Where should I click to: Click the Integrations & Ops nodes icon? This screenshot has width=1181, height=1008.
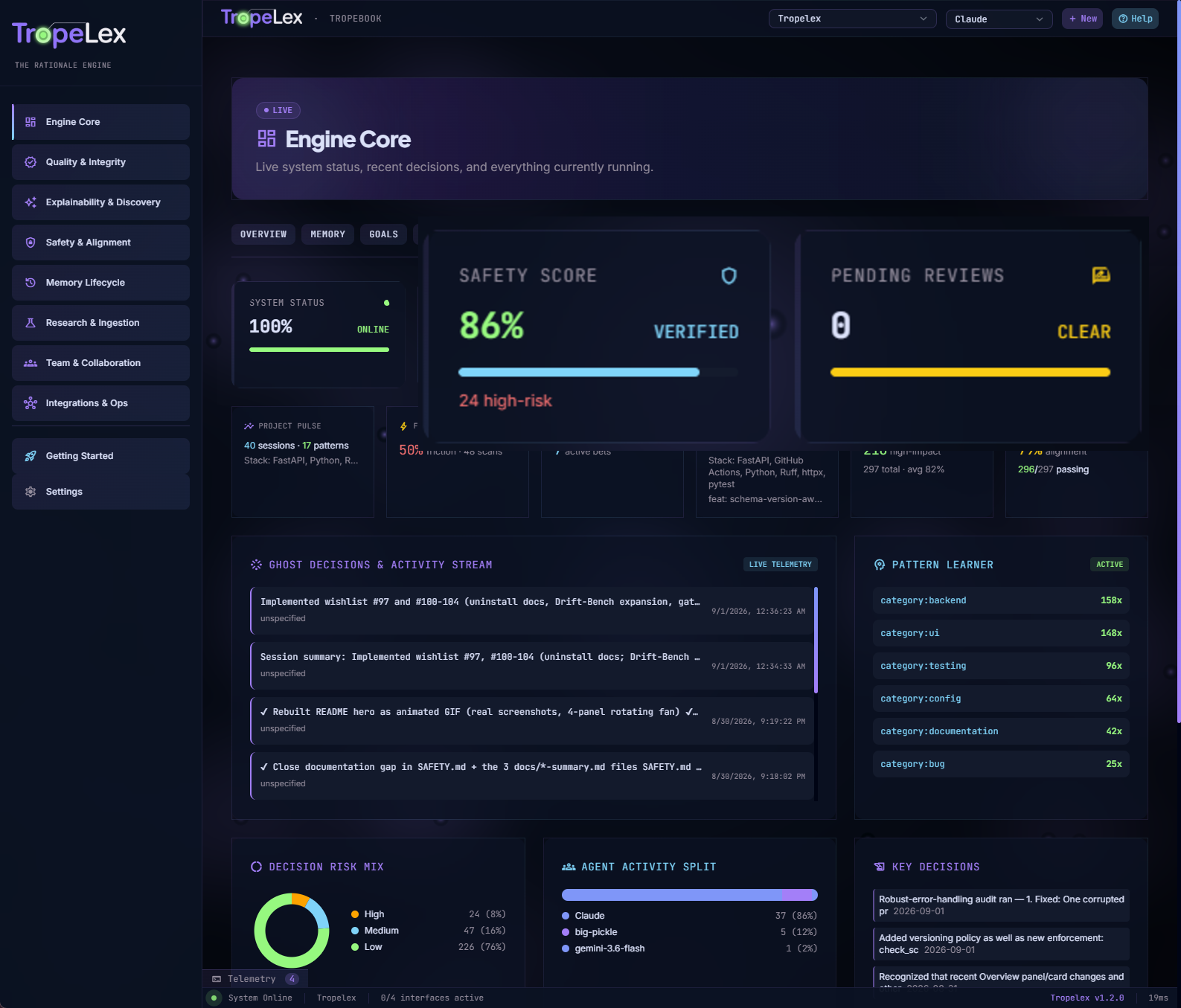pos(31,403)
